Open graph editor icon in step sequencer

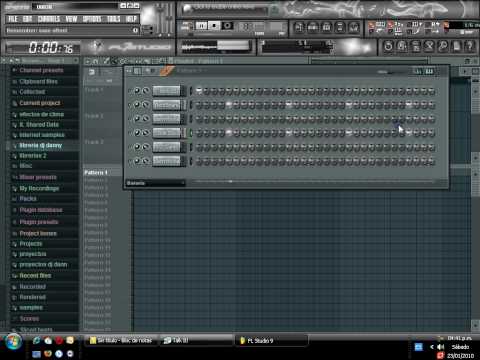coord(418,71)
